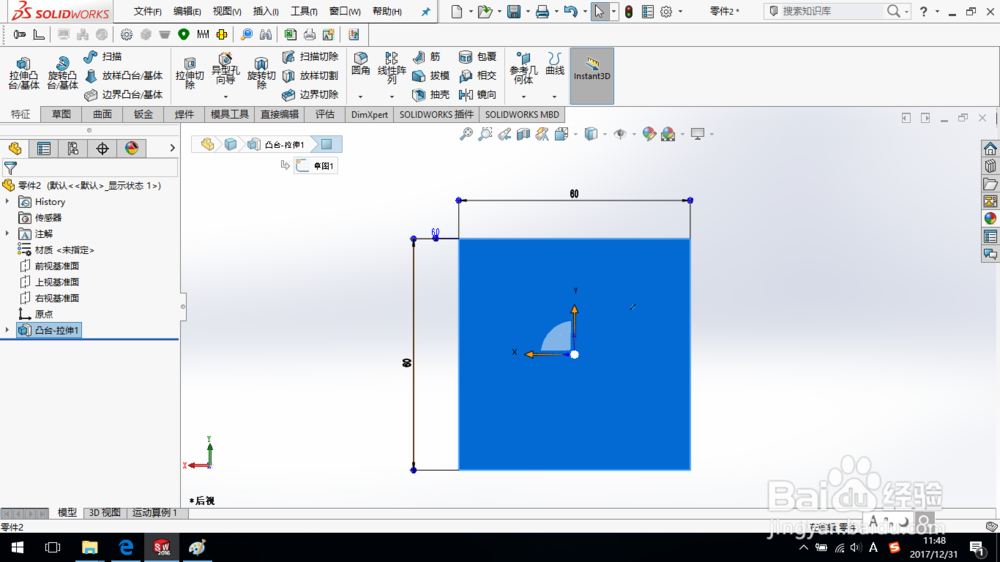Select the Wrap (包覆) tool
This screenshot has width=1000, height=562.
pos(478,57)
